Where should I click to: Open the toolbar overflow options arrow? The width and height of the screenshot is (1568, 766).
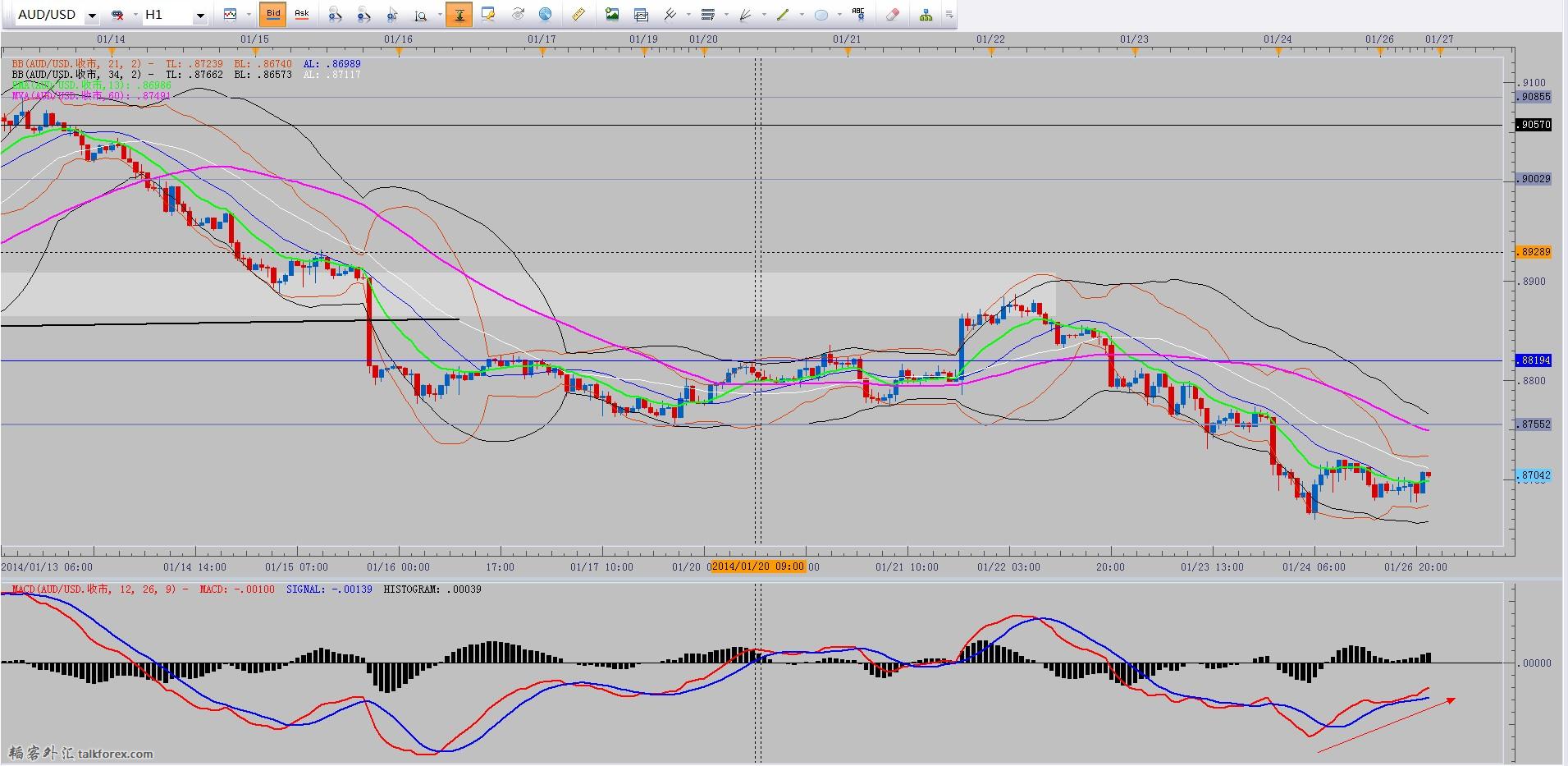[949, 15]
